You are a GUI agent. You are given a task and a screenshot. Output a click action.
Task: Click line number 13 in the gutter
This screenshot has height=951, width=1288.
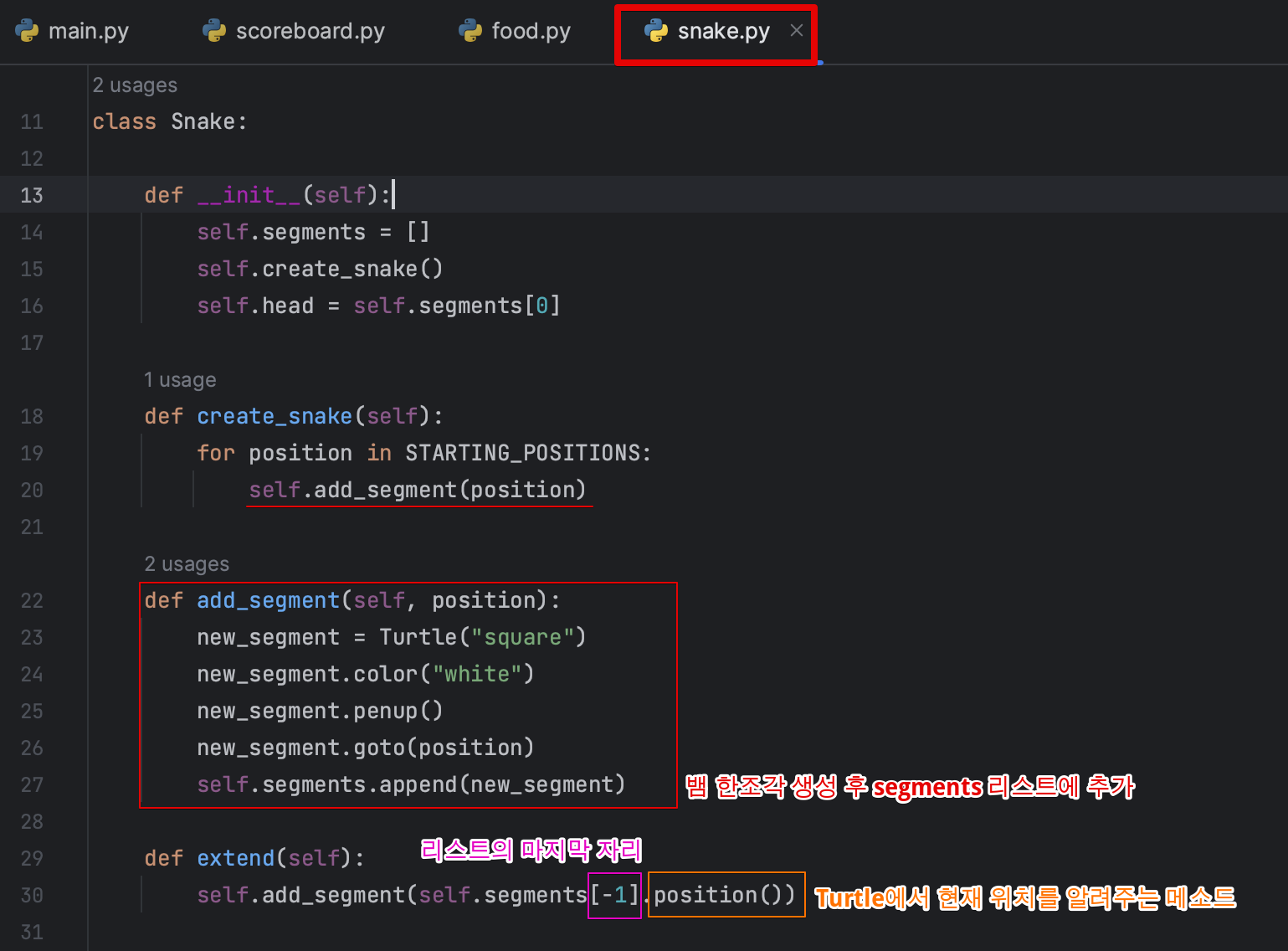(x=32, y=195)
